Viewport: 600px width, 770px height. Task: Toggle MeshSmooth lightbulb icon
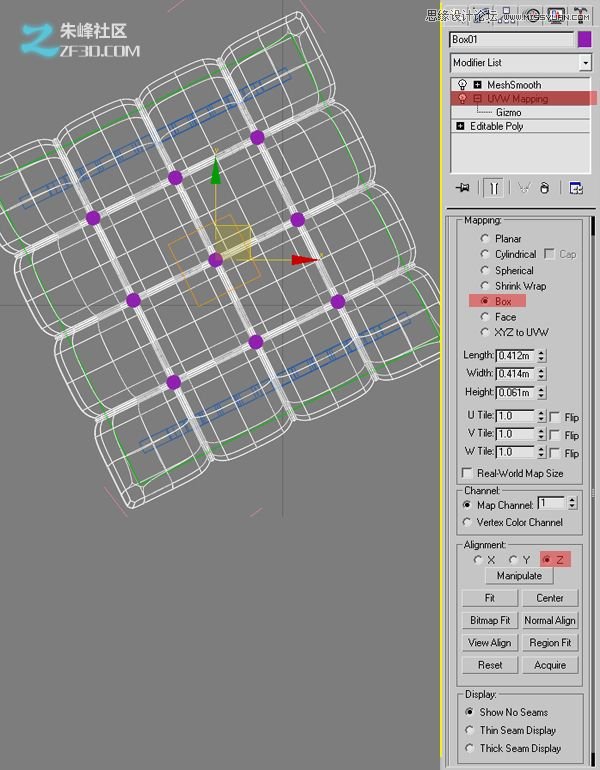pos(462,84)
